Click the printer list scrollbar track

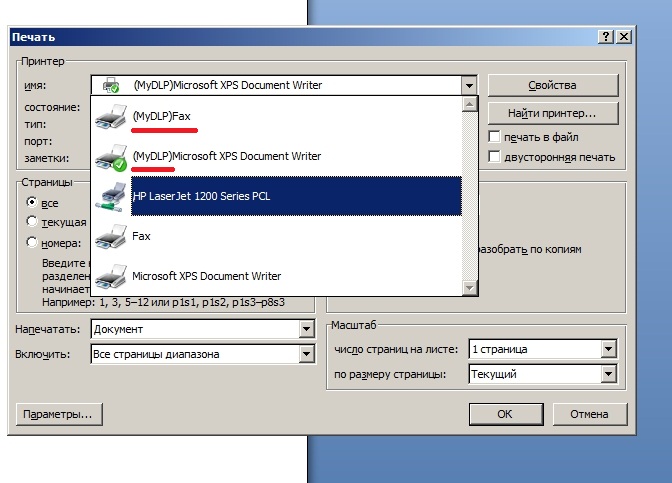(x=470, y=196)
